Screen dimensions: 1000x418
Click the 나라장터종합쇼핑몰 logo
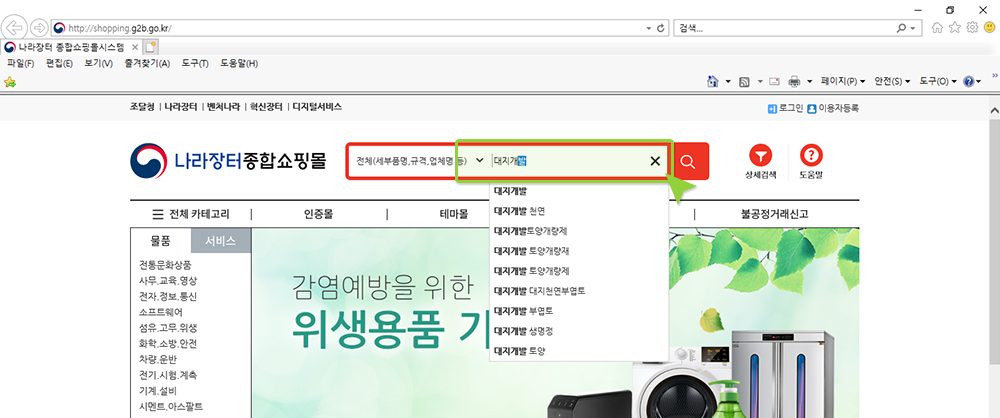coord(228,160)
